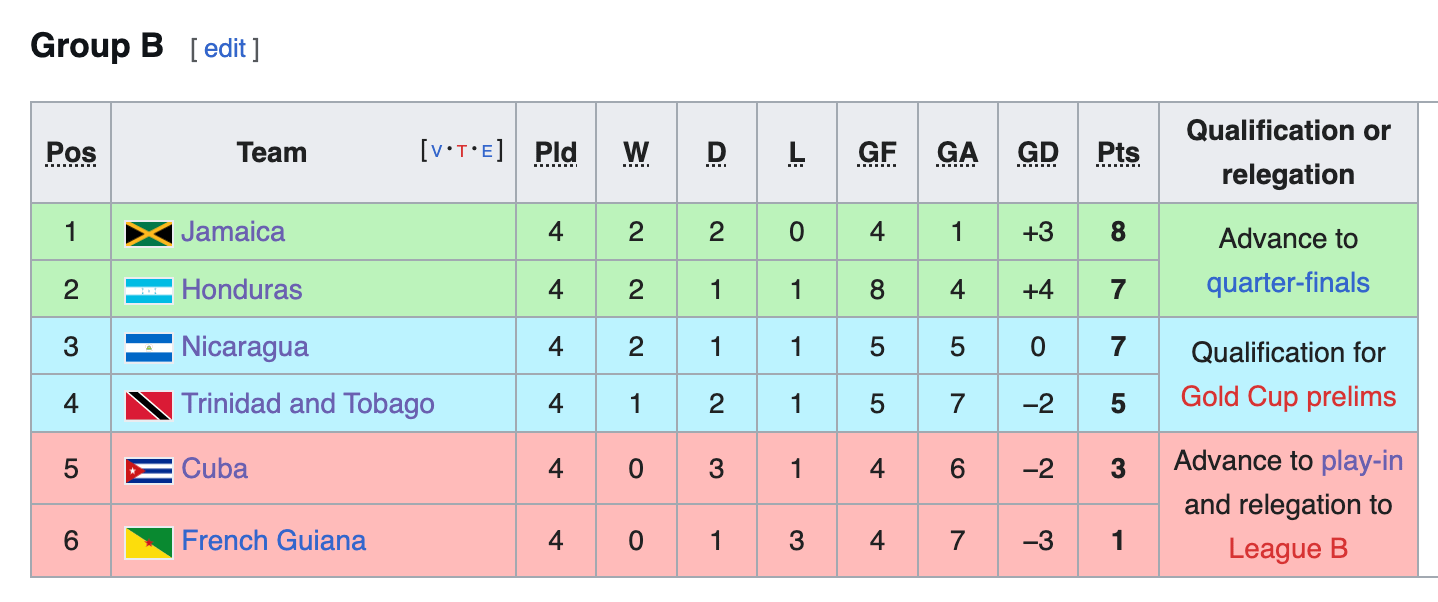1438x602 pixels.
Task: Click the GD column header abbreviation
Action: pos(1038,152)
